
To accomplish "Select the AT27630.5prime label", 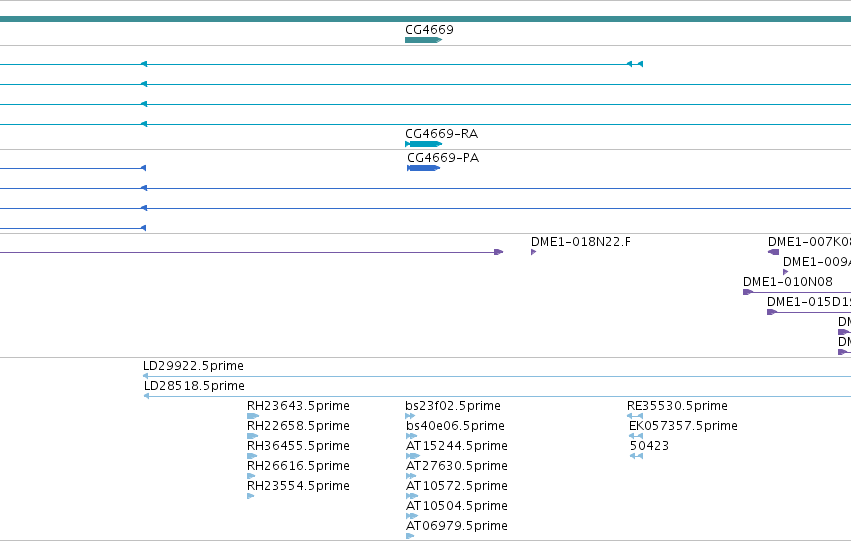I will click(457, 466).
